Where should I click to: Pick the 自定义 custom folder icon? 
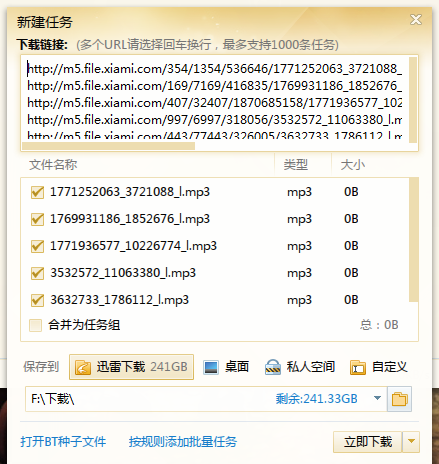point(358,368)
